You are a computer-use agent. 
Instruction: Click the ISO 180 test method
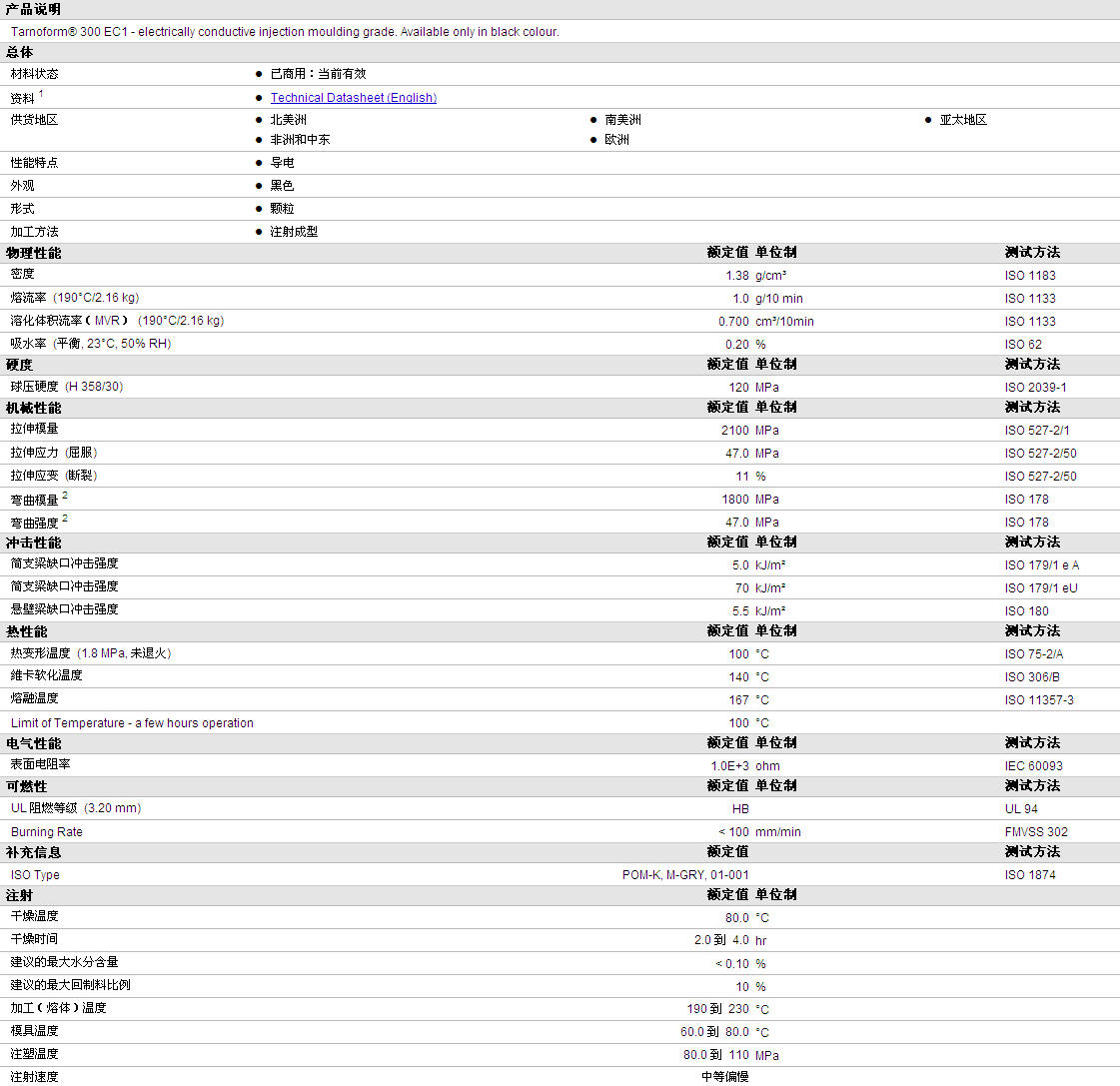coord(1026,610)
